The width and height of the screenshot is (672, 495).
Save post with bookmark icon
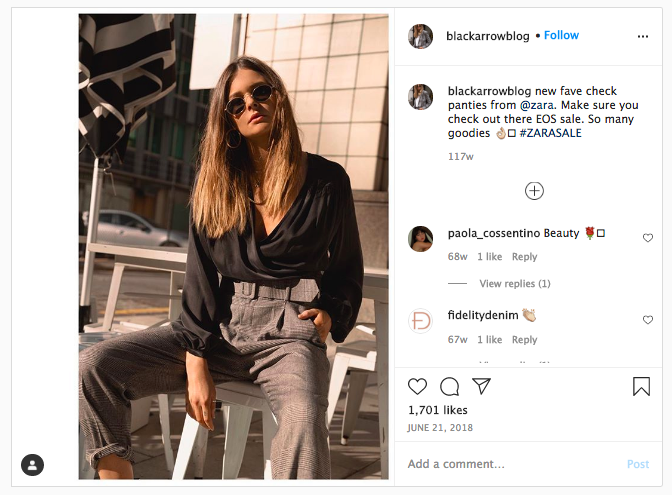(641, 386)
